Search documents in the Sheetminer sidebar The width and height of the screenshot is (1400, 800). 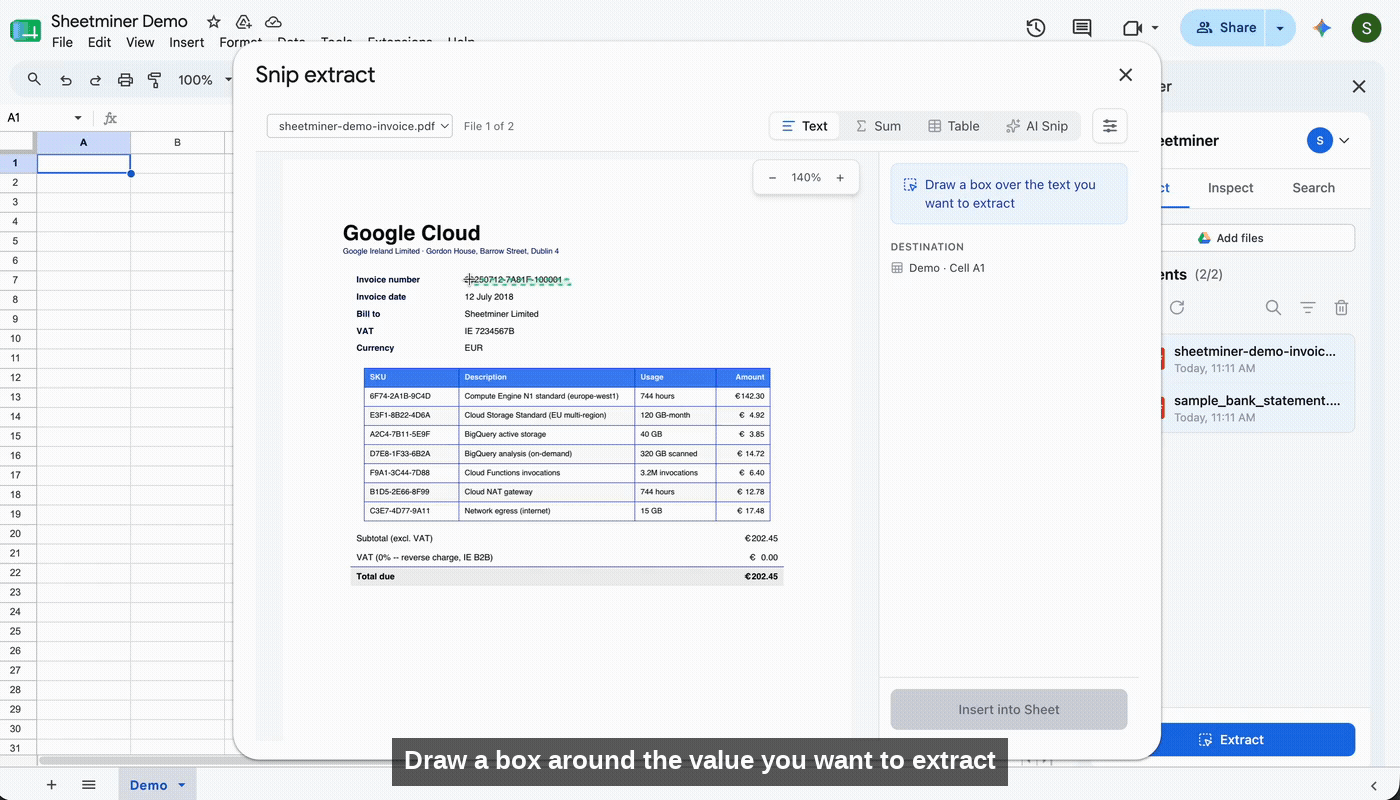click(x=1273, y=308)
